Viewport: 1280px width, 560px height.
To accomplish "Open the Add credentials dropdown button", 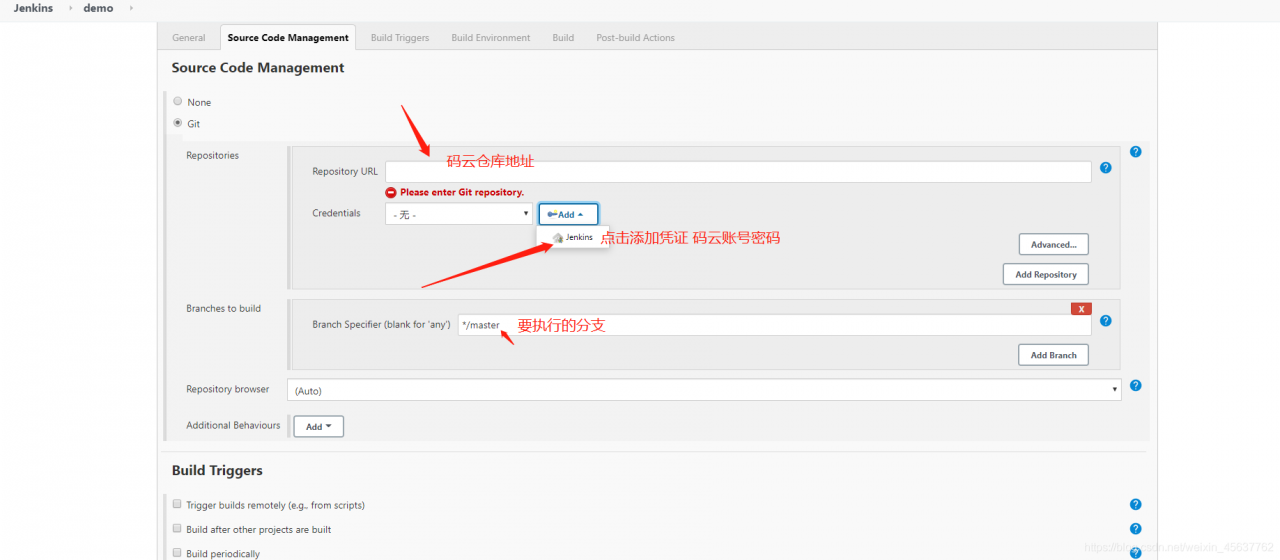I will (568, 214).
